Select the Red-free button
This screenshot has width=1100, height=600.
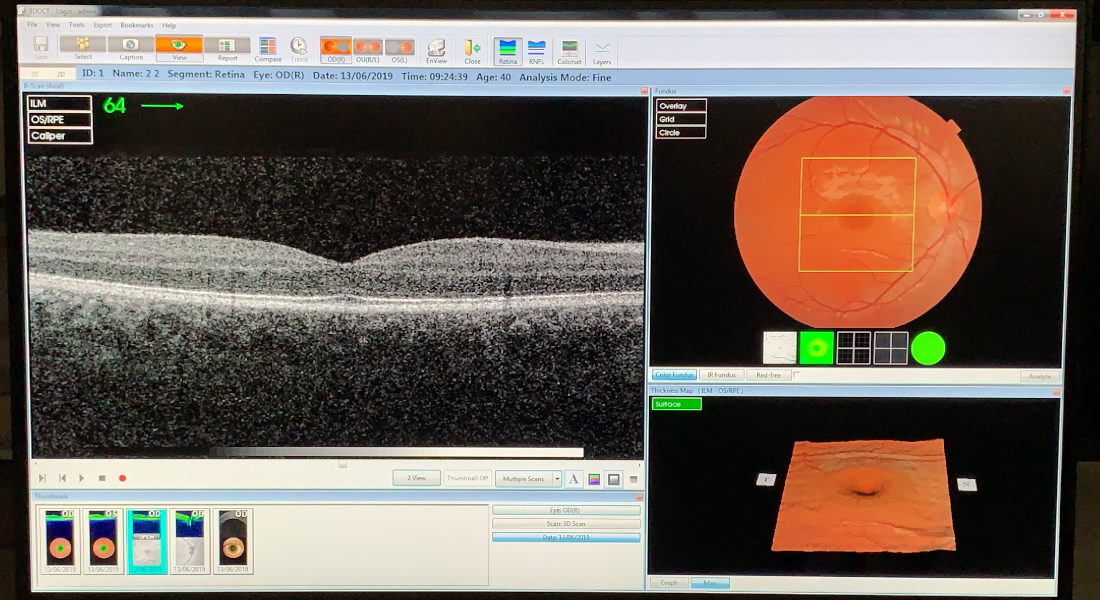tap(768, 375)
